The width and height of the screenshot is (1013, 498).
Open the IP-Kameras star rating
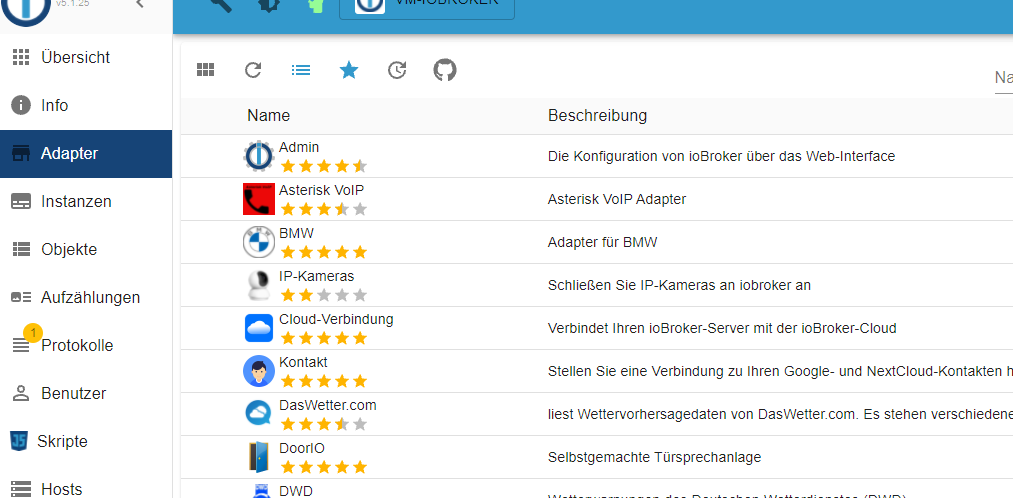(324, 295)
